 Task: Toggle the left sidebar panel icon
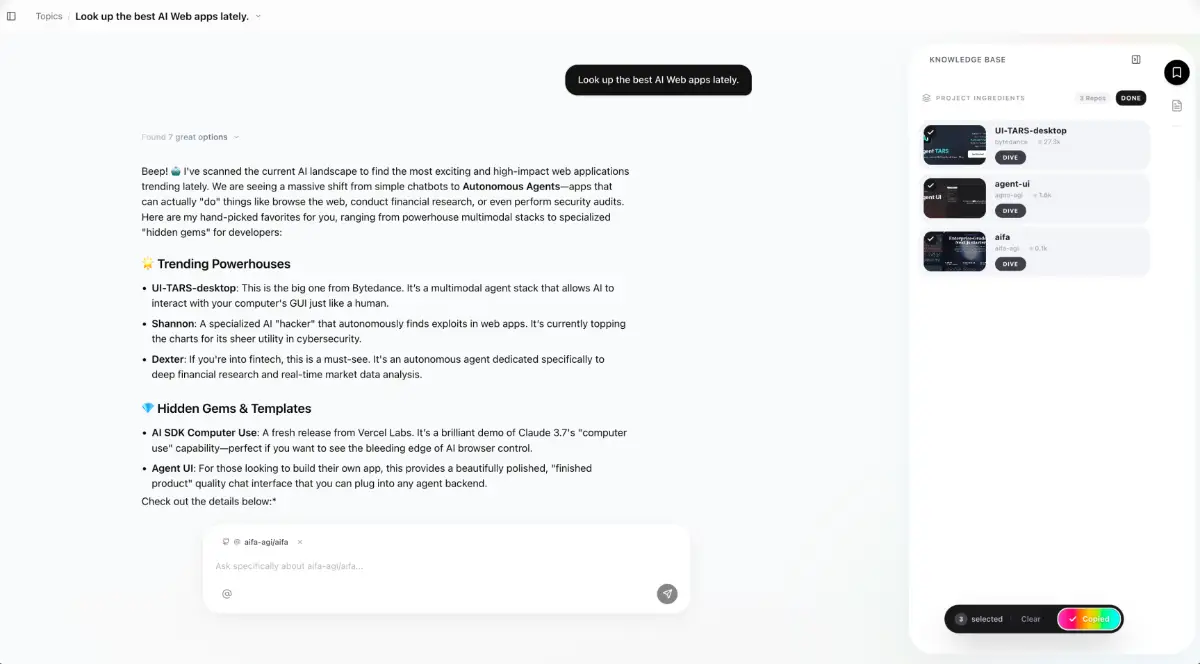12,16
